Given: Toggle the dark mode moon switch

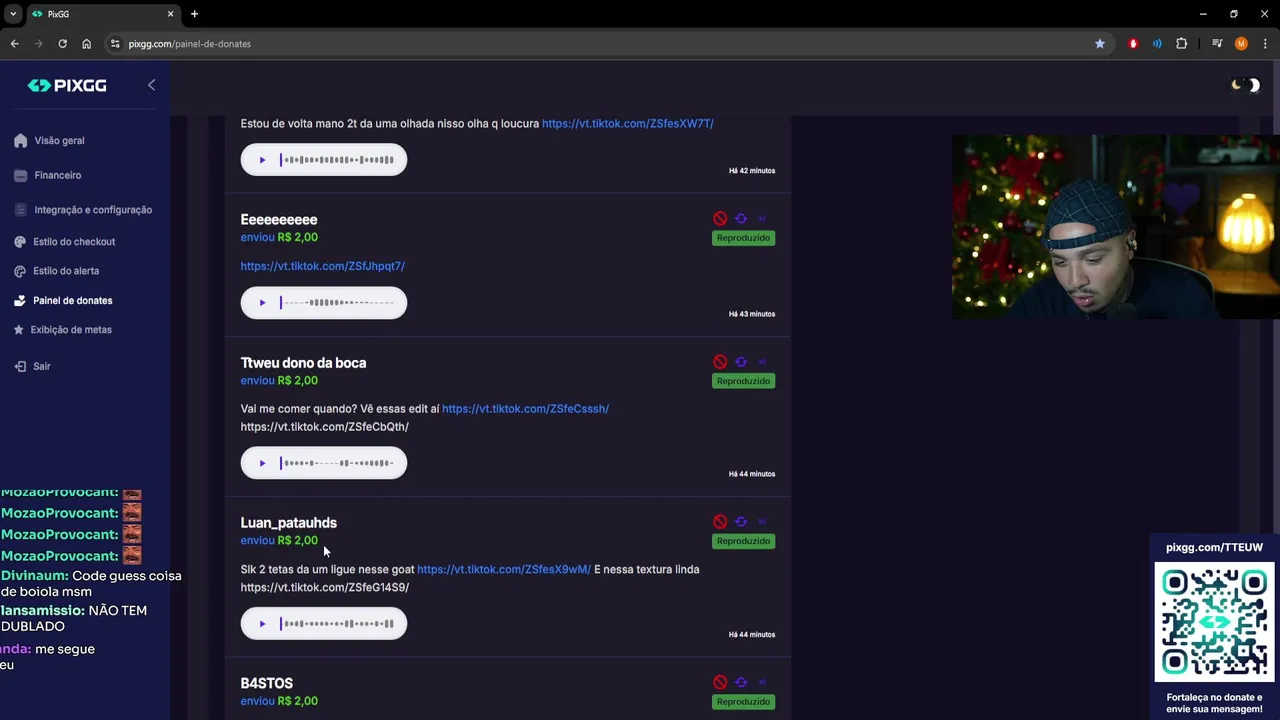Looking at the screenshot, I should 1246,85.
